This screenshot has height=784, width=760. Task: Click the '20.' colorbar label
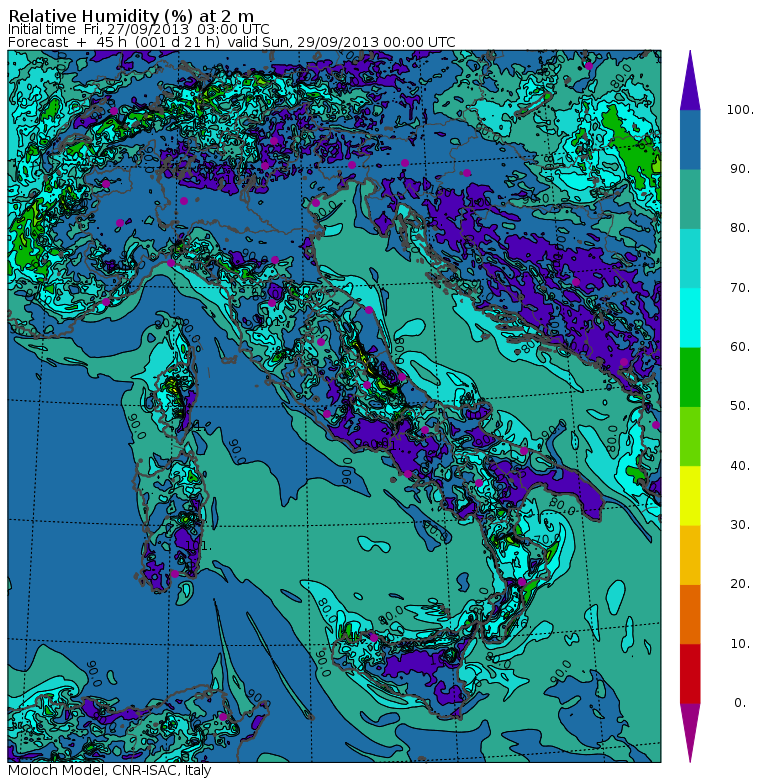pyautogui.click(x=740, y=584)
